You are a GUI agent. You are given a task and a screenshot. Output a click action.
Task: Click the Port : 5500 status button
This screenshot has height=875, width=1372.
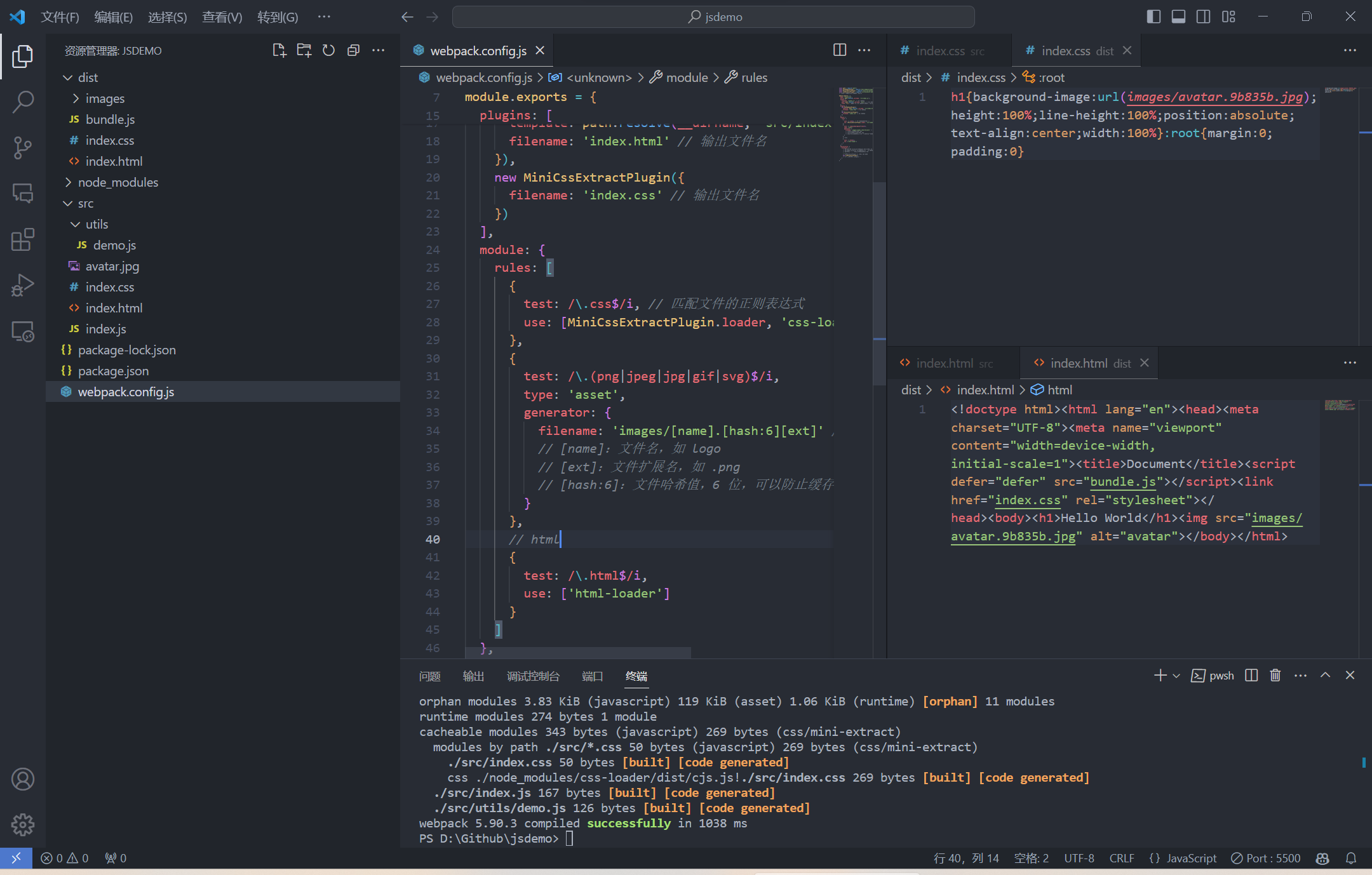1265,858
